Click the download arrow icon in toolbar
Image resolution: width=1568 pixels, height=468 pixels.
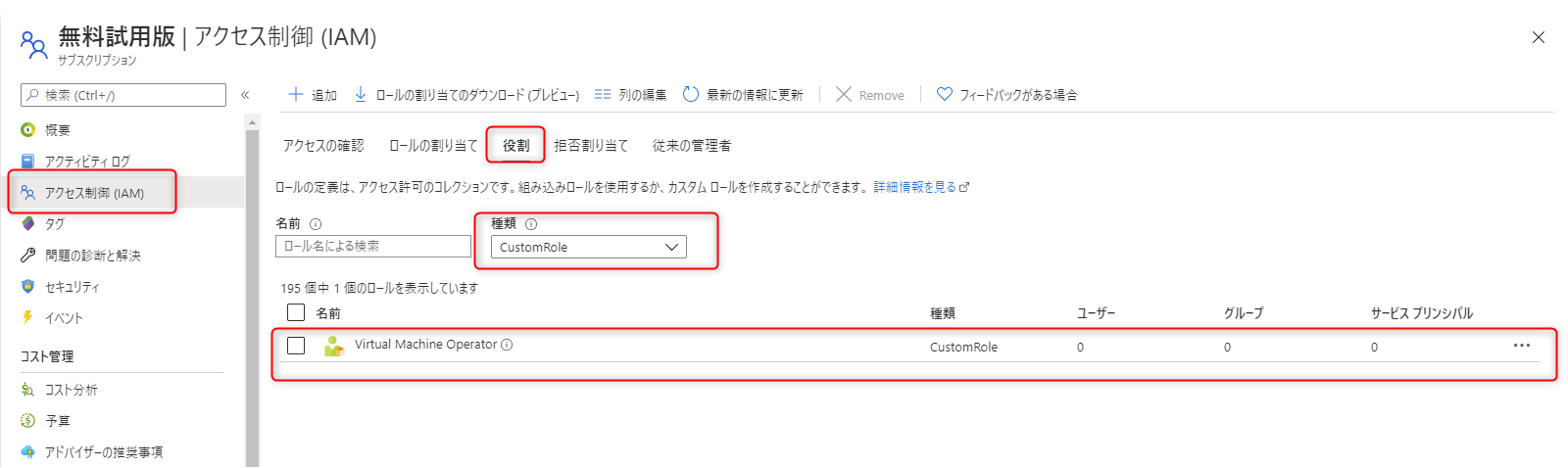click(x=360, y=94)
